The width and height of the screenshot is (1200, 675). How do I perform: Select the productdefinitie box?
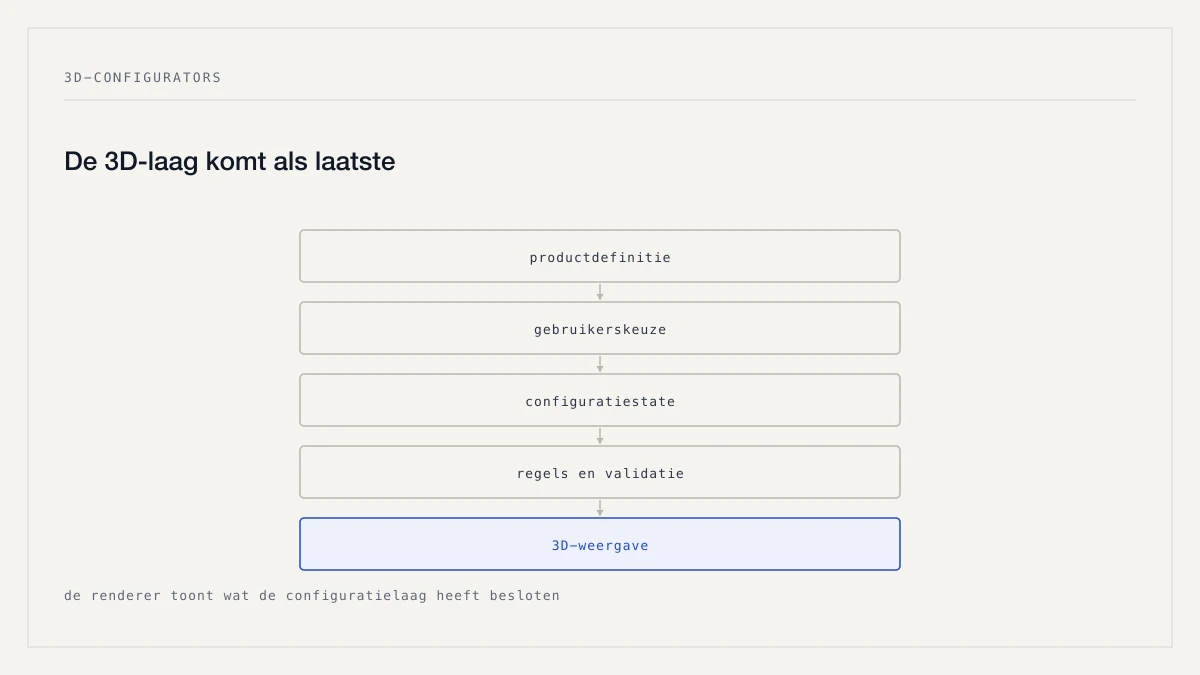pyautogui.click(x=600, y=256)
